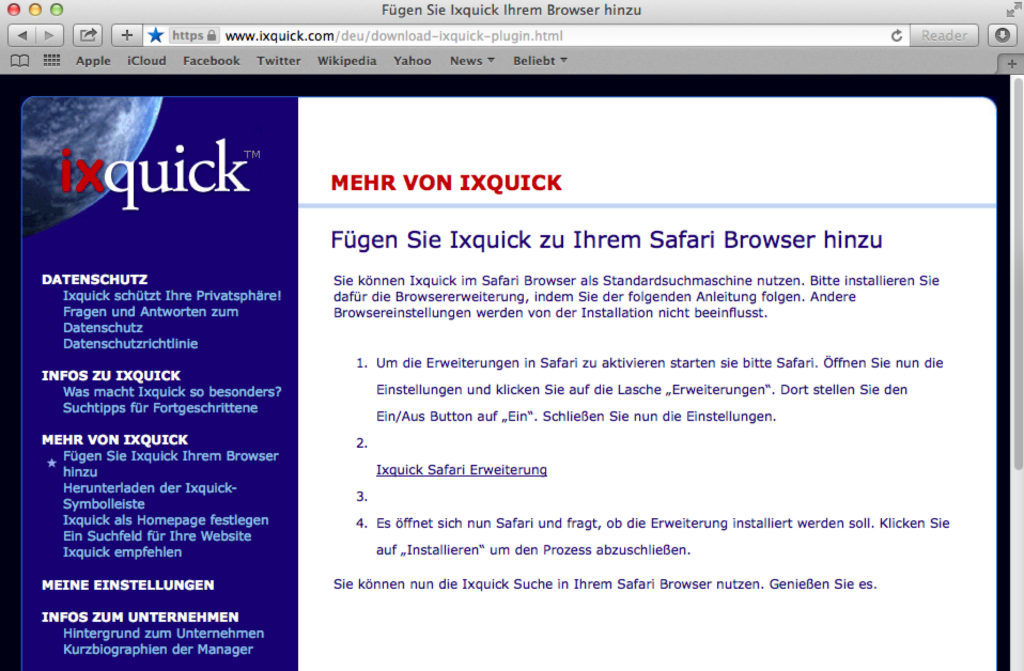The image size is (1024, 671).
Task: Open the Yahoo bookmark
Action: 412,61
